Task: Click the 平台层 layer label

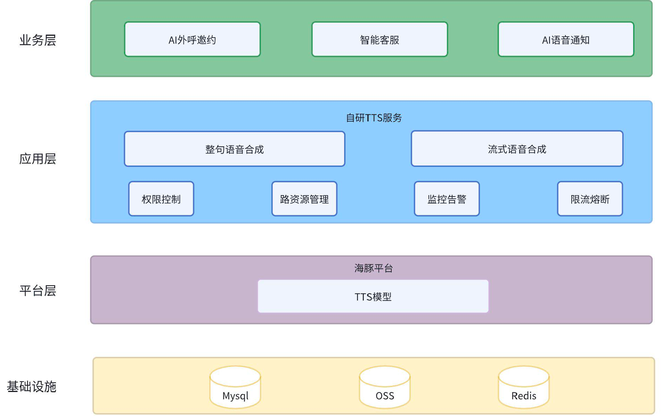Action: tap(37, 290)
